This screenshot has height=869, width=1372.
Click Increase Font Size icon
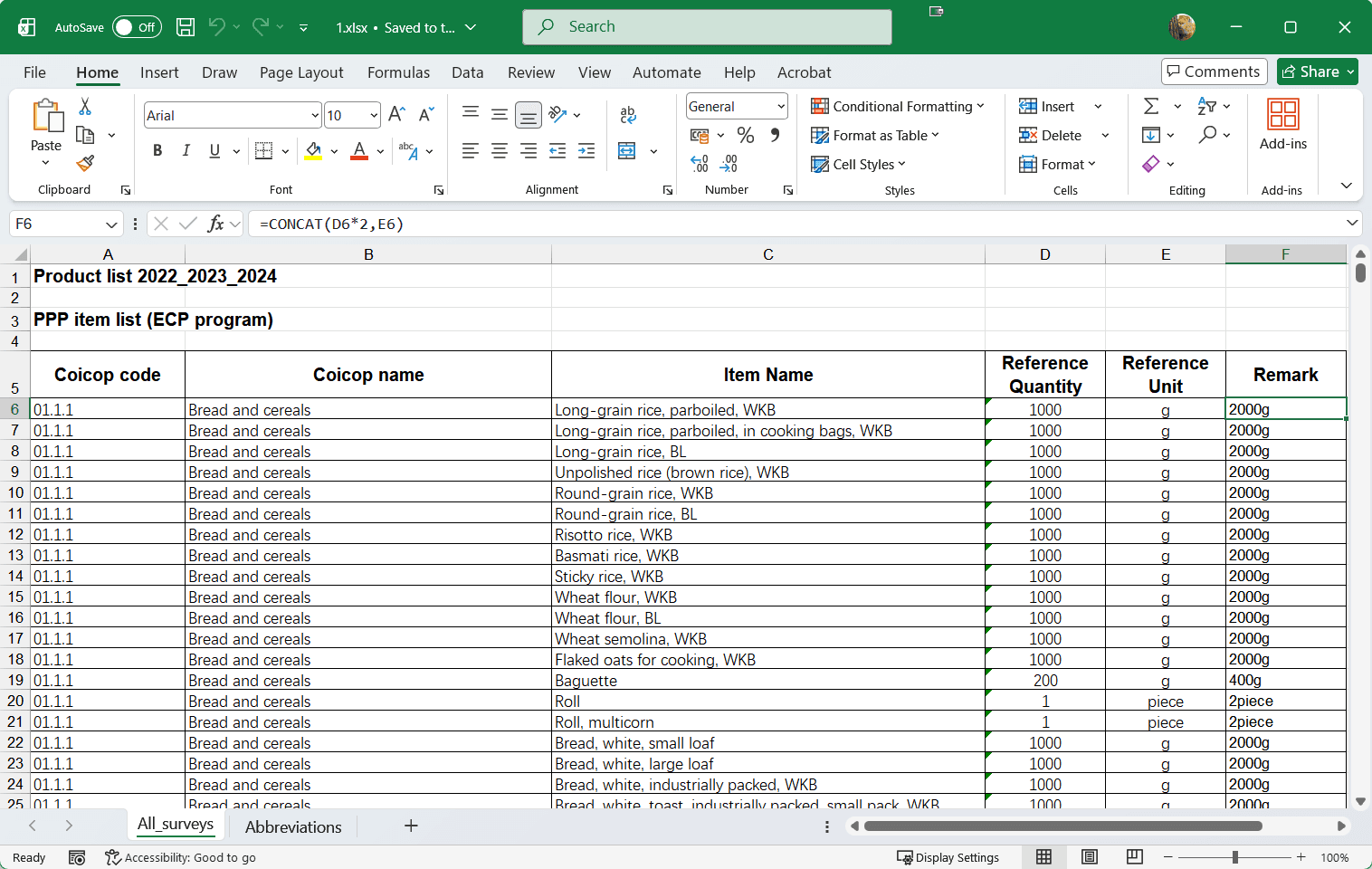(x=396, y=115)
